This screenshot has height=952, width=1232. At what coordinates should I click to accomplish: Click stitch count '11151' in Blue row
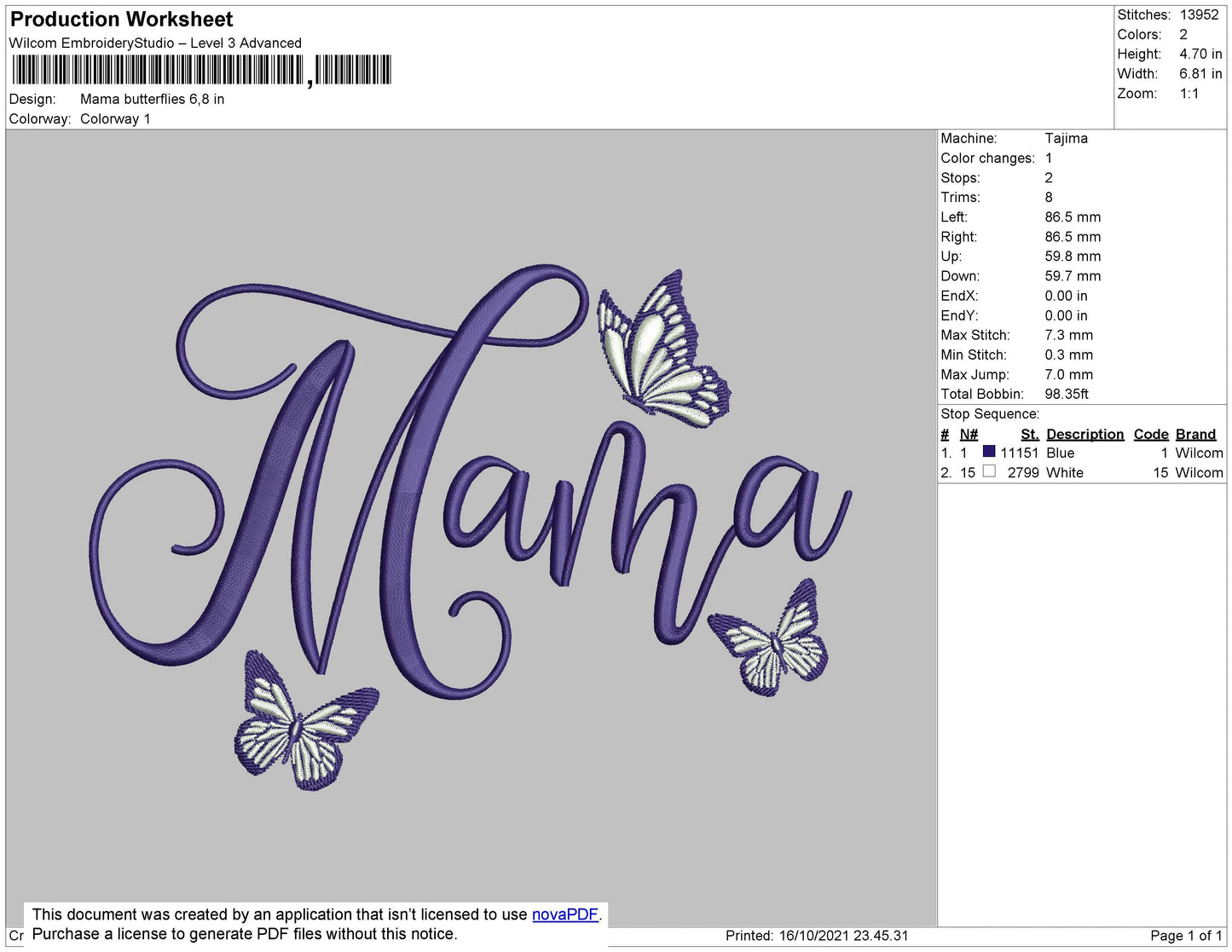click(1020, 453)
